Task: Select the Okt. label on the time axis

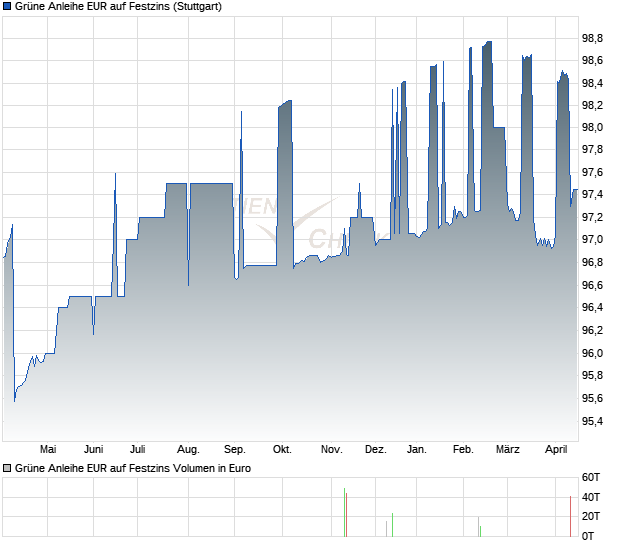Action: pyautogui.click(x=282, y=449)
